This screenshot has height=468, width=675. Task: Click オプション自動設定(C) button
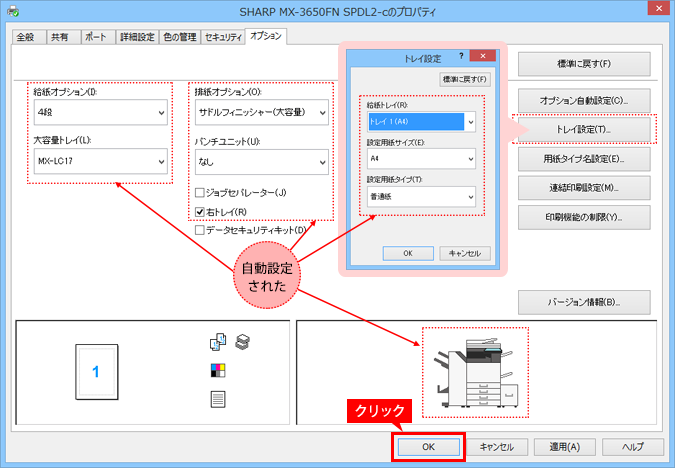584,101
